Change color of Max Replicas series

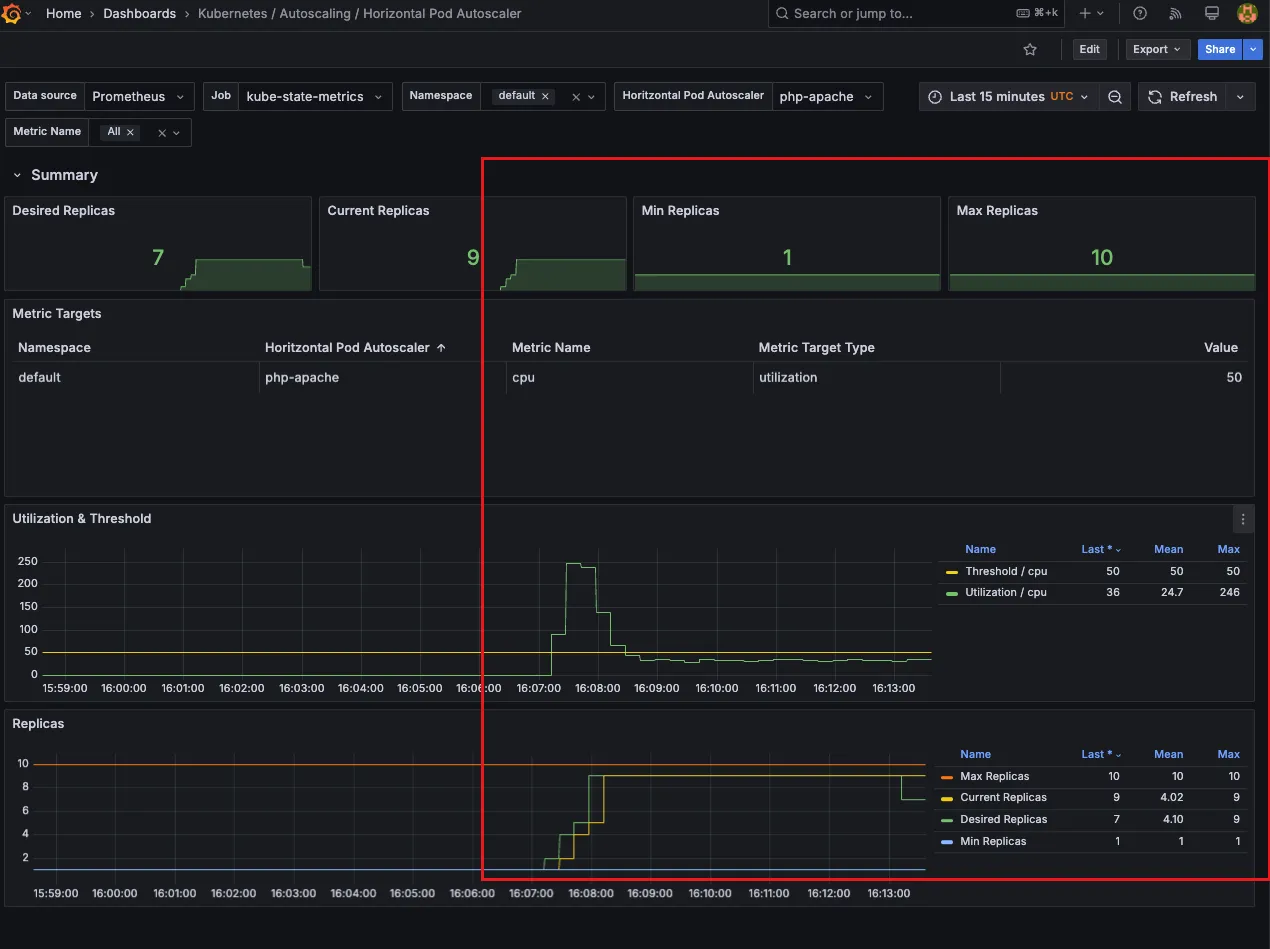pos(947,777)
